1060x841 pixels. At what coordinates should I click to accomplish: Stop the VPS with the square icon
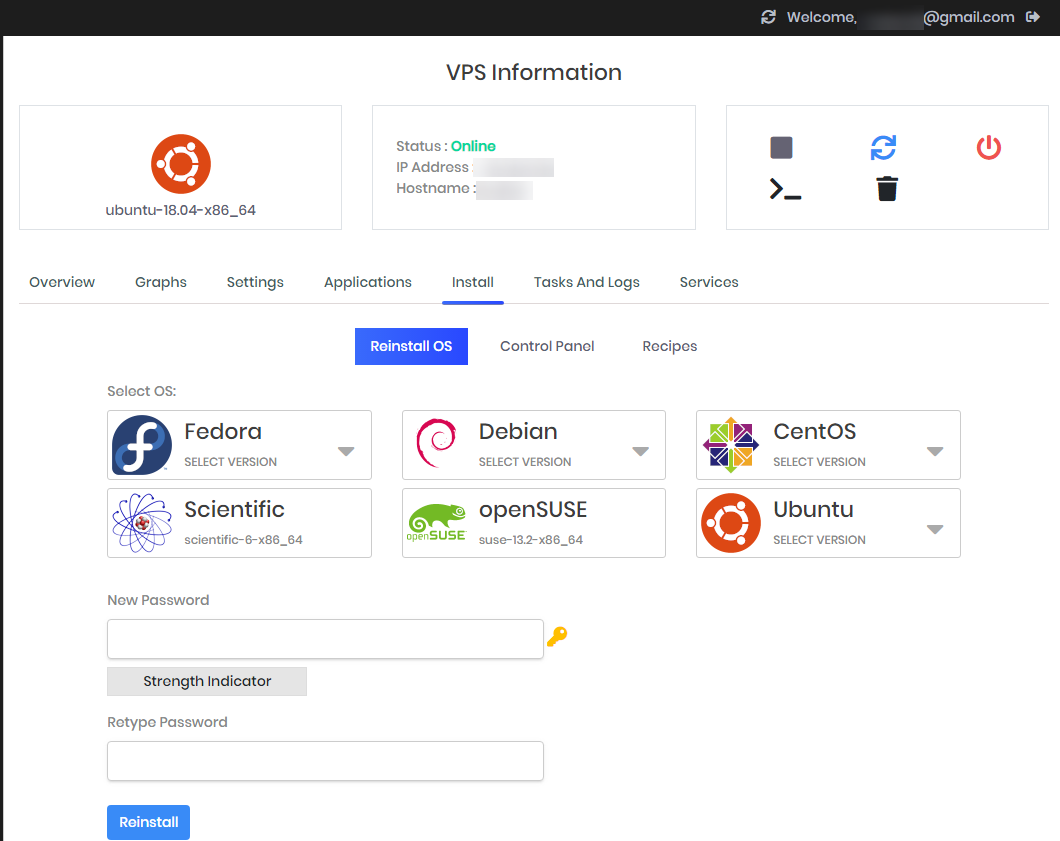coord(781,147)
